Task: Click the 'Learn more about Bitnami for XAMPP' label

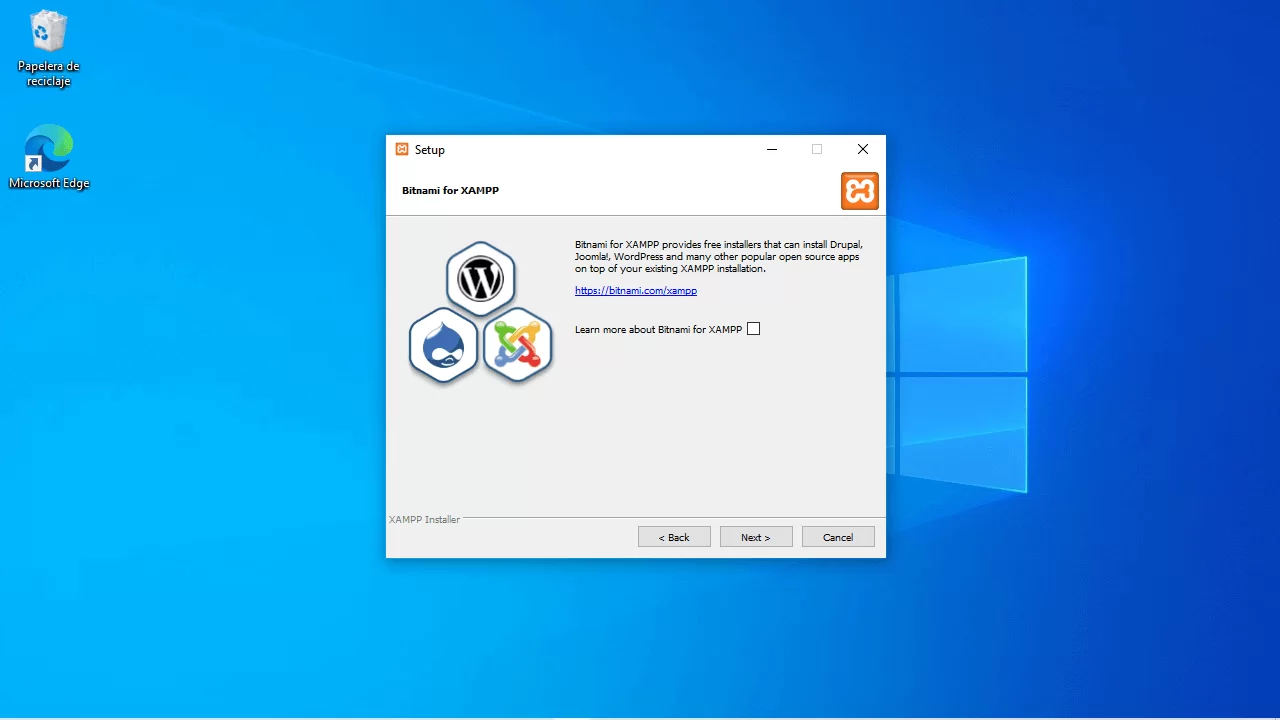Action: click(x=659, y=330)
